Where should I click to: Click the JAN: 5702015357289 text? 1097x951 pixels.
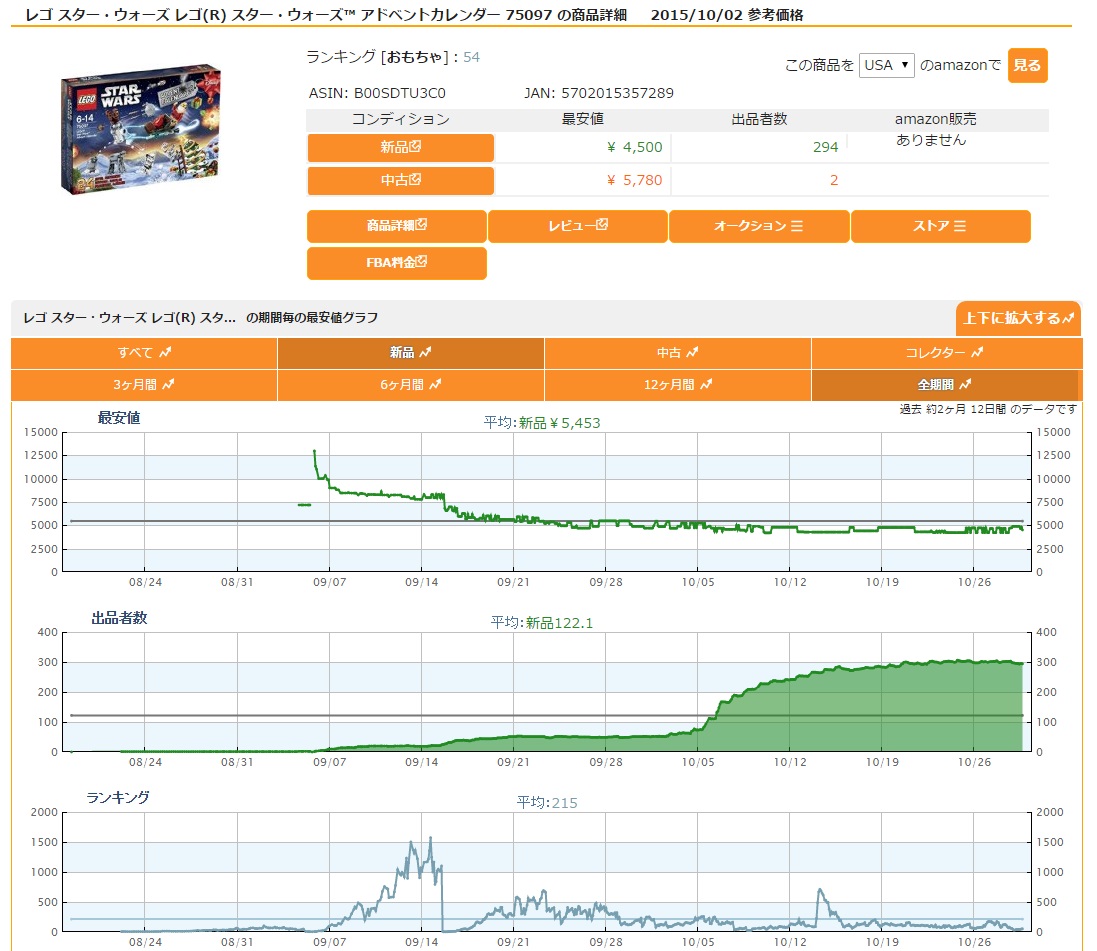coord(599,93)
